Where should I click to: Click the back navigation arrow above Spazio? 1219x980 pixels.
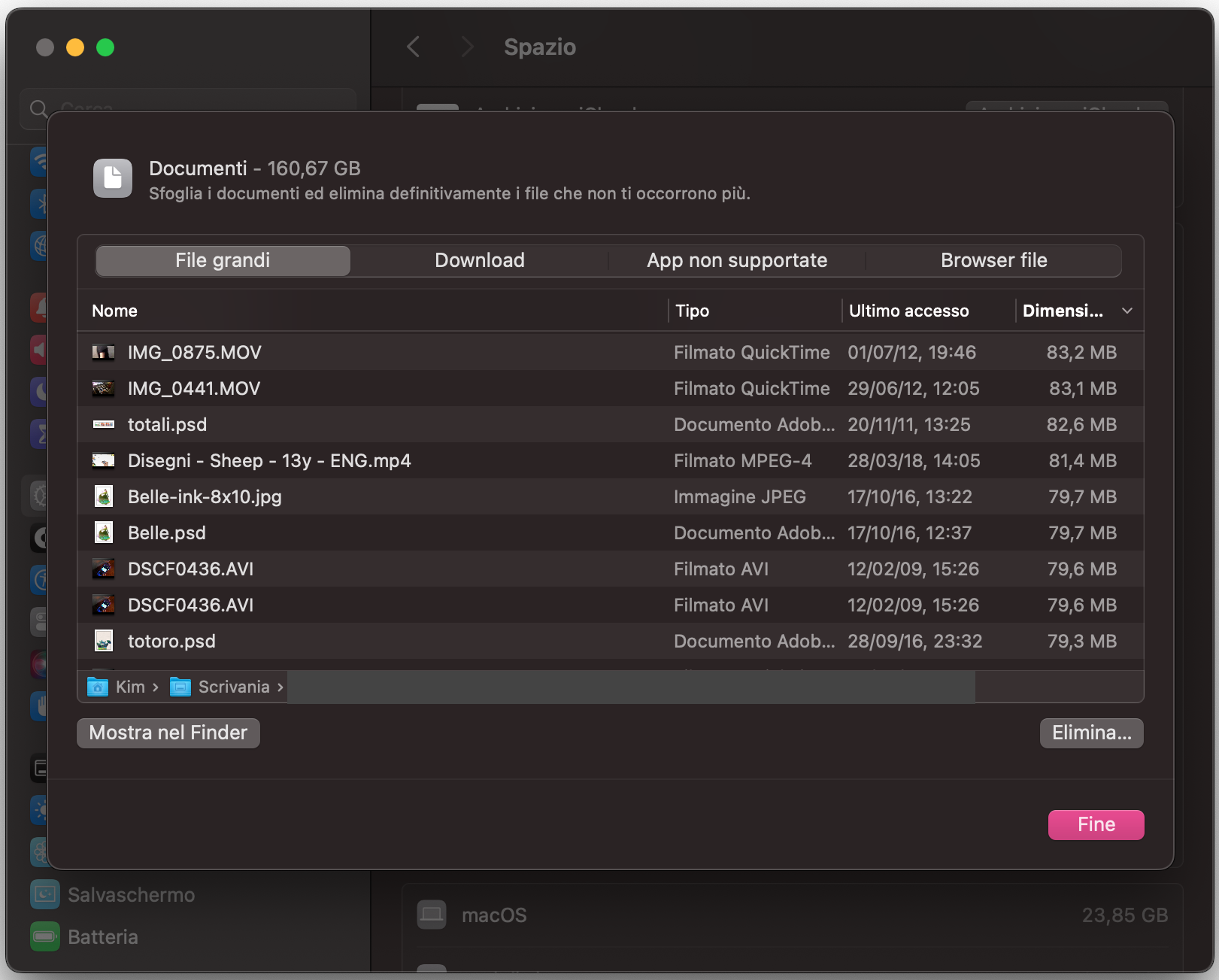(413, 47)
